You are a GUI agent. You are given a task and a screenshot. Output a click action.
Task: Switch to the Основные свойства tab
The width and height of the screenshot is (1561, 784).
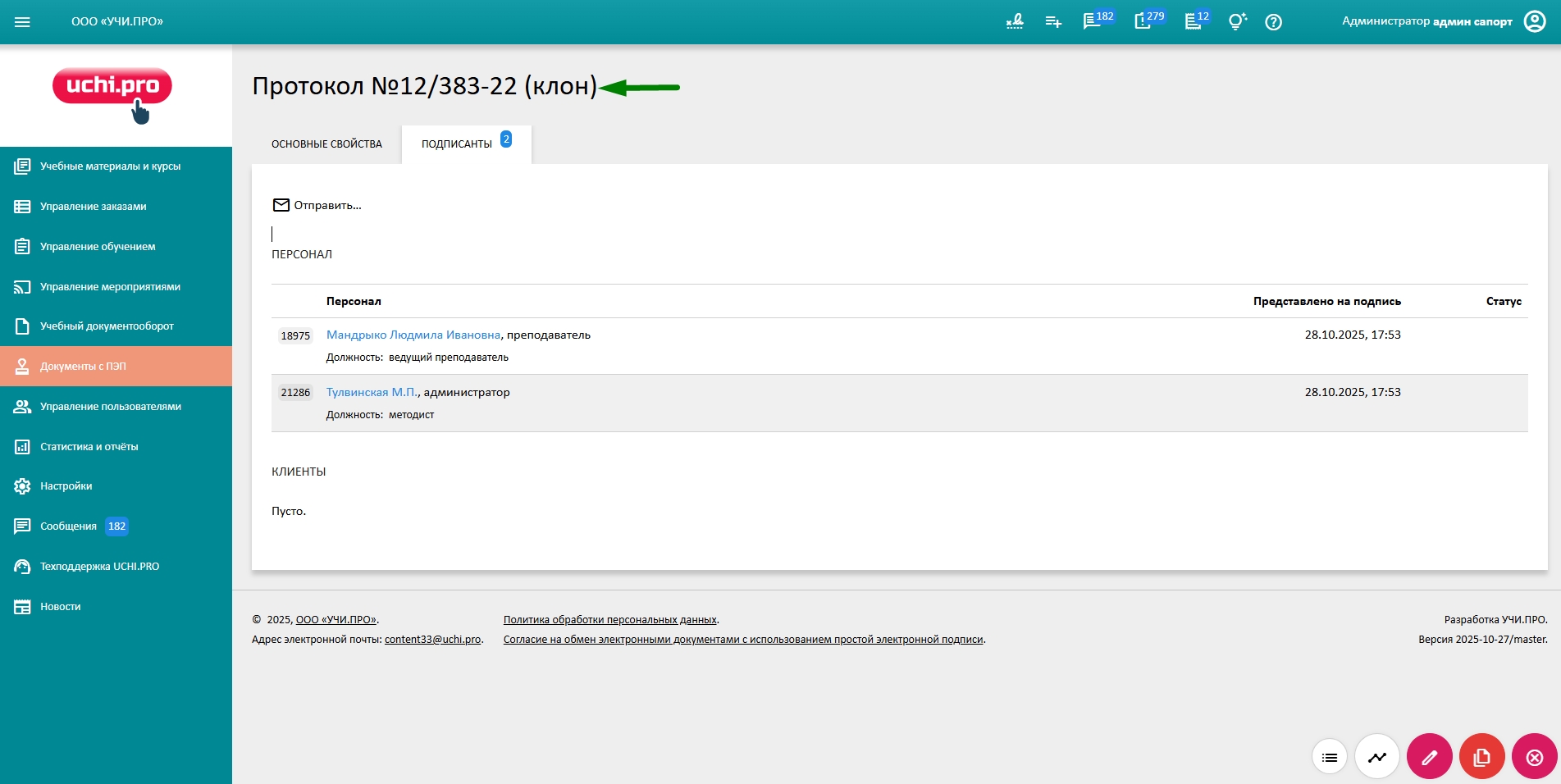(x=326, y=144)
